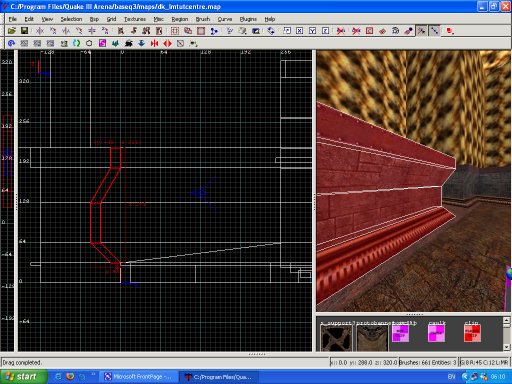Select the magenta texture left of caulk
The image size is (512, 384).
pos(400,334)
